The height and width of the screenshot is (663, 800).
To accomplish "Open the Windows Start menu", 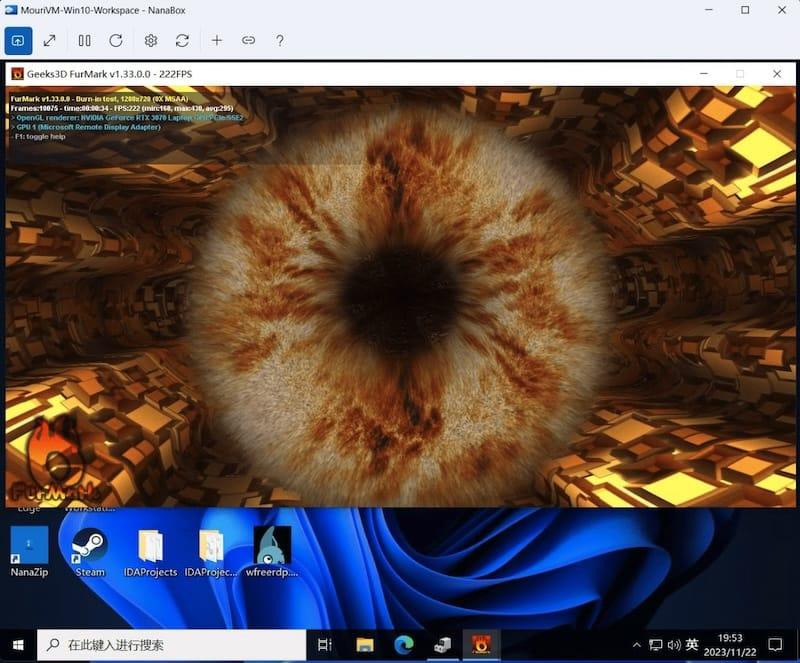I will pyautogui.click(x=18, y=645).
